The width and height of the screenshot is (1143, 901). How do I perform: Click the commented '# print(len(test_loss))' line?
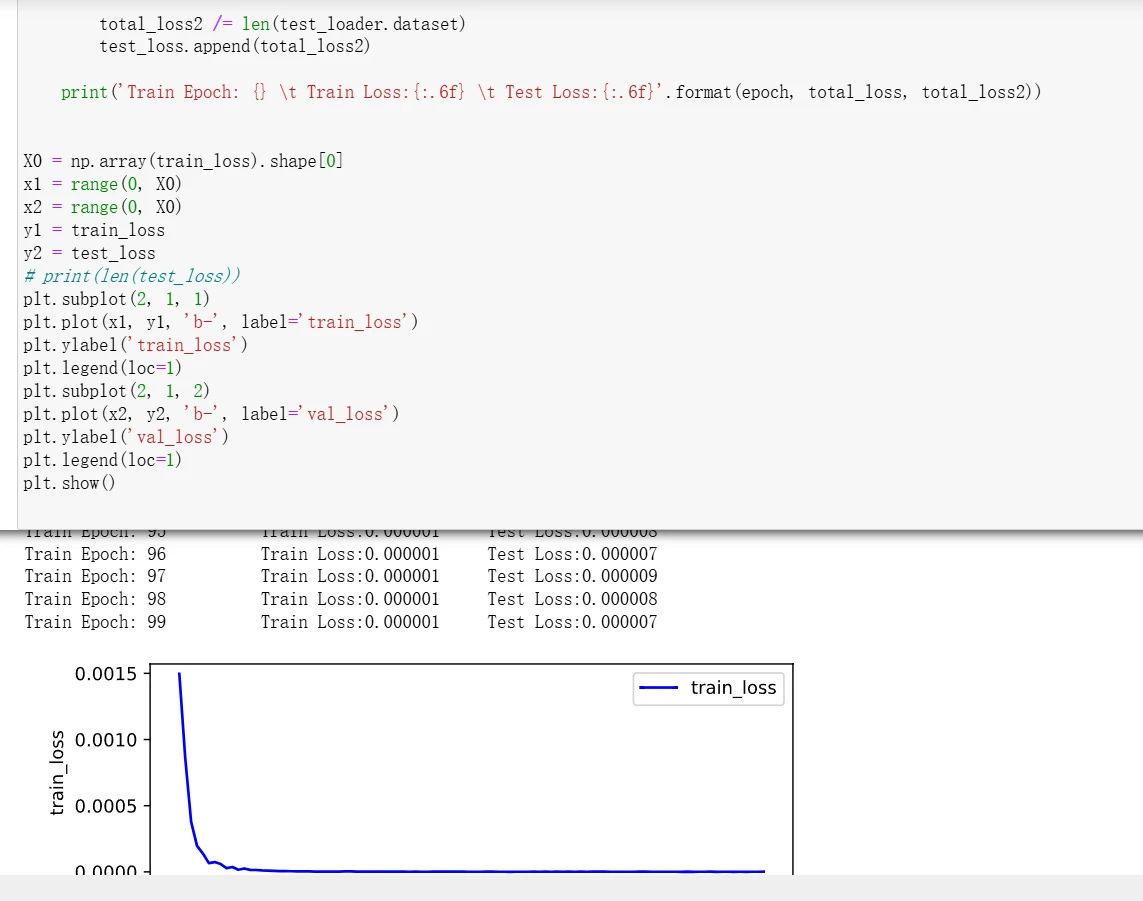click(131, 276)
